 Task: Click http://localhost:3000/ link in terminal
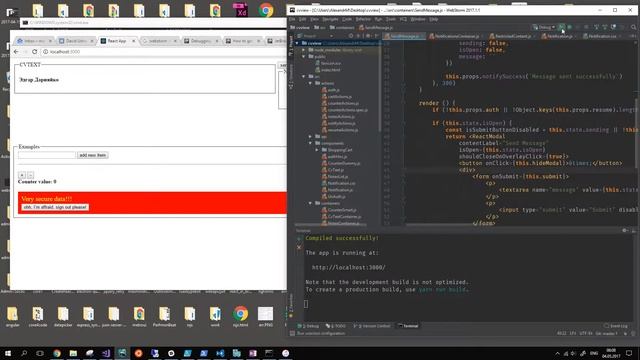pyautogui.click(x=349, y=268)
